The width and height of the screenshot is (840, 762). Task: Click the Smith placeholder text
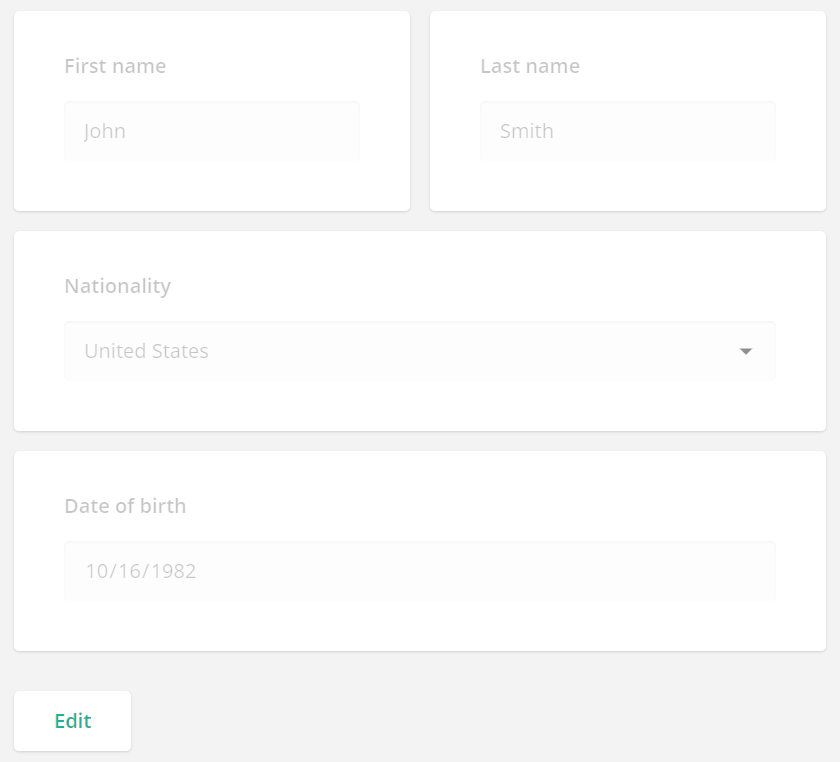[527, 130]
